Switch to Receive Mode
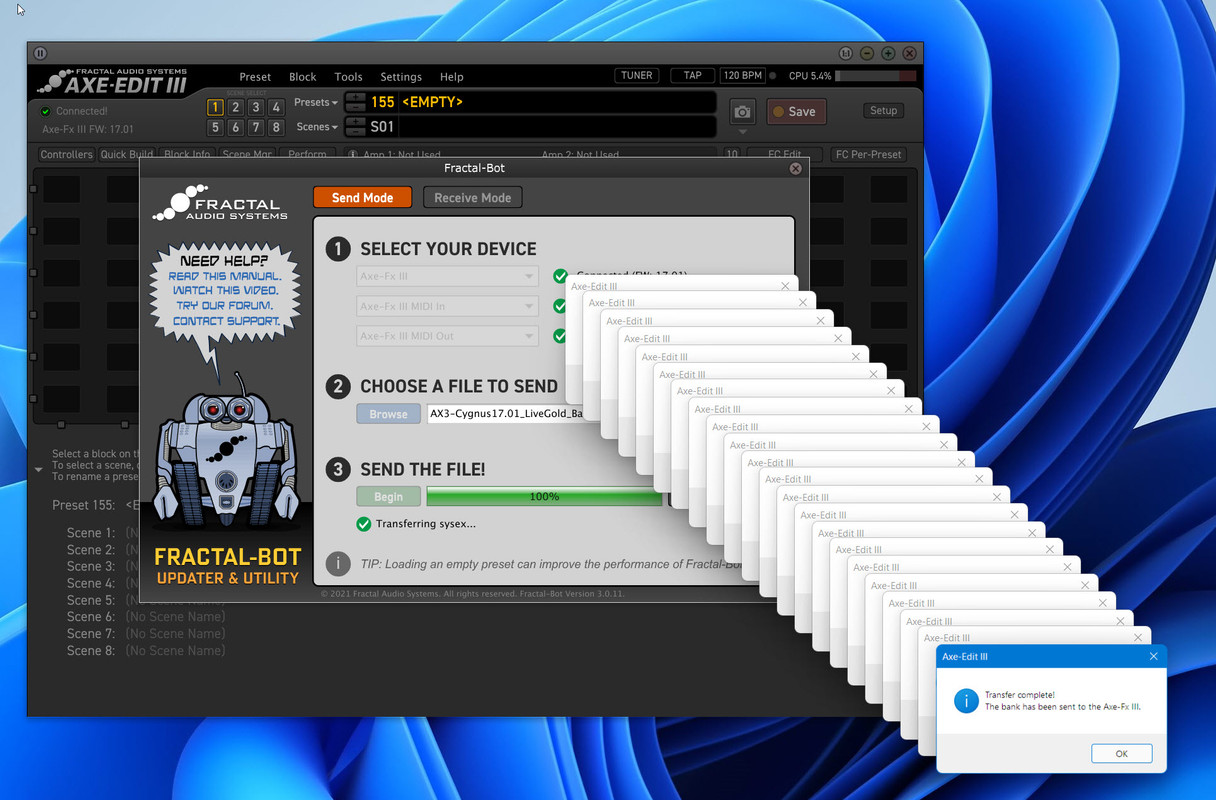This screenshot has height=800, width=1216. coord(472,198)
